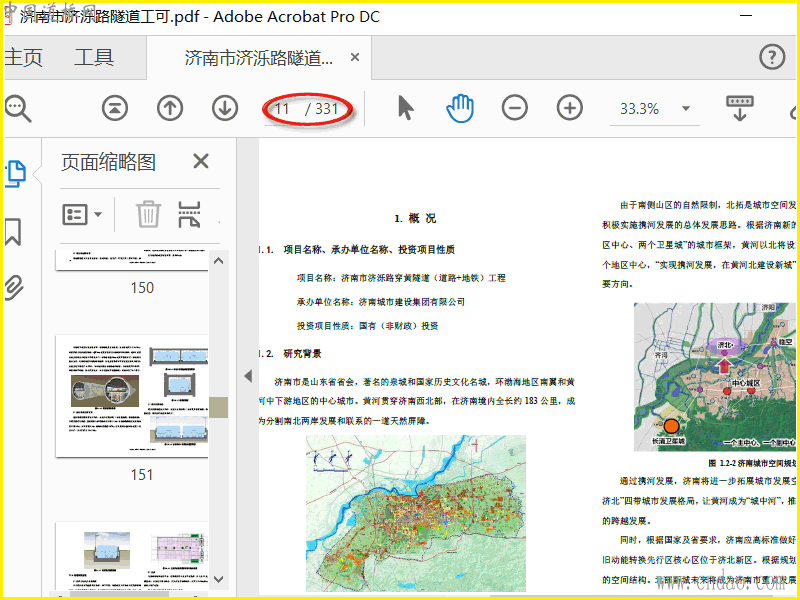Click the page label 150 text
Screen dimensions: 800x600
142,288
